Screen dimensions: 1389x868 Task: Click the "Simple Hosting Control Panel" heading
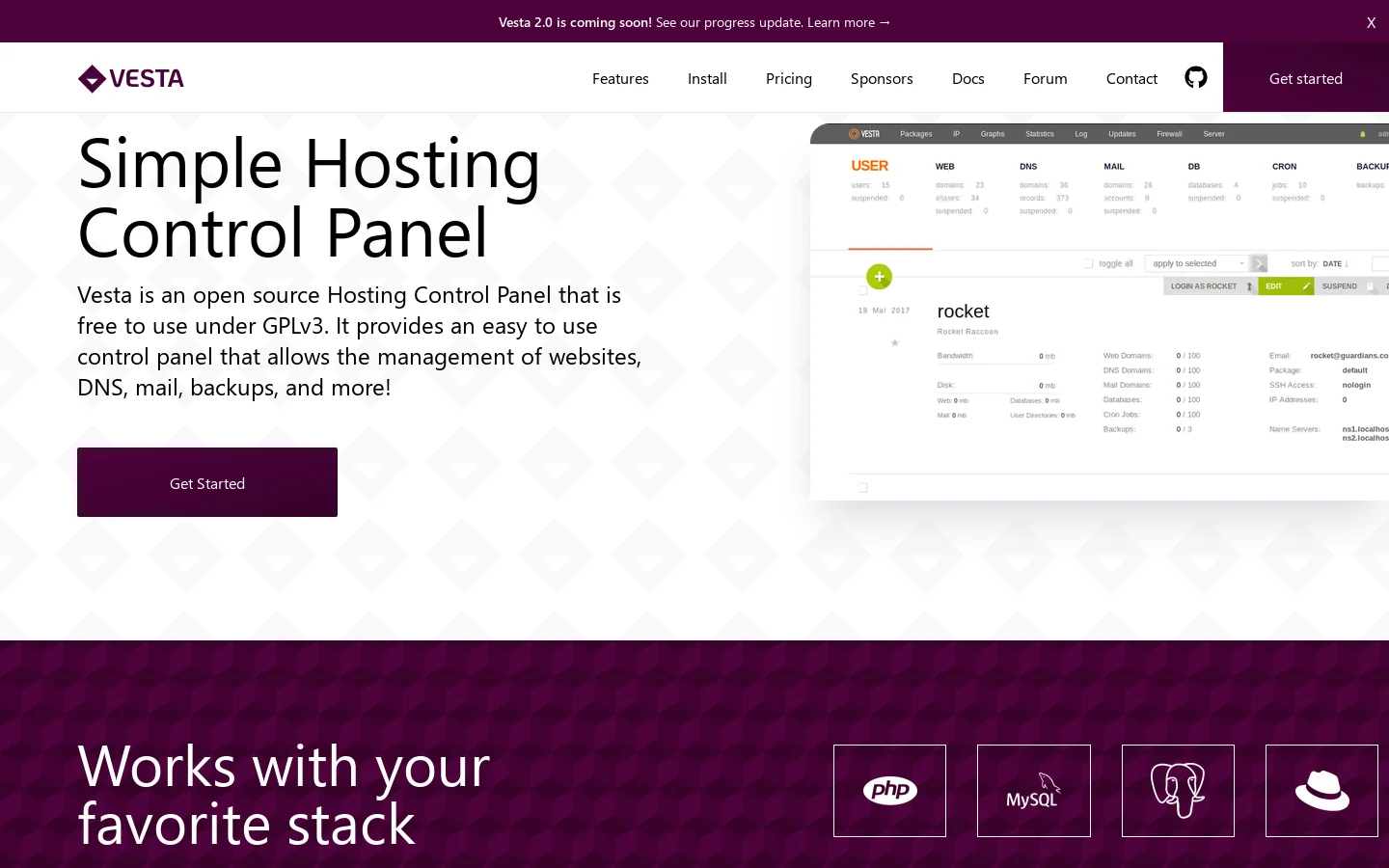click(309, 198)
